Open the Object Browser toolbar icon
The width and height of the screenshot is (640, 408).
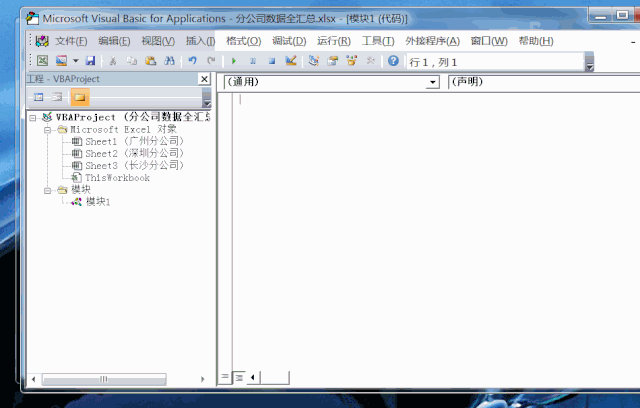351,61
